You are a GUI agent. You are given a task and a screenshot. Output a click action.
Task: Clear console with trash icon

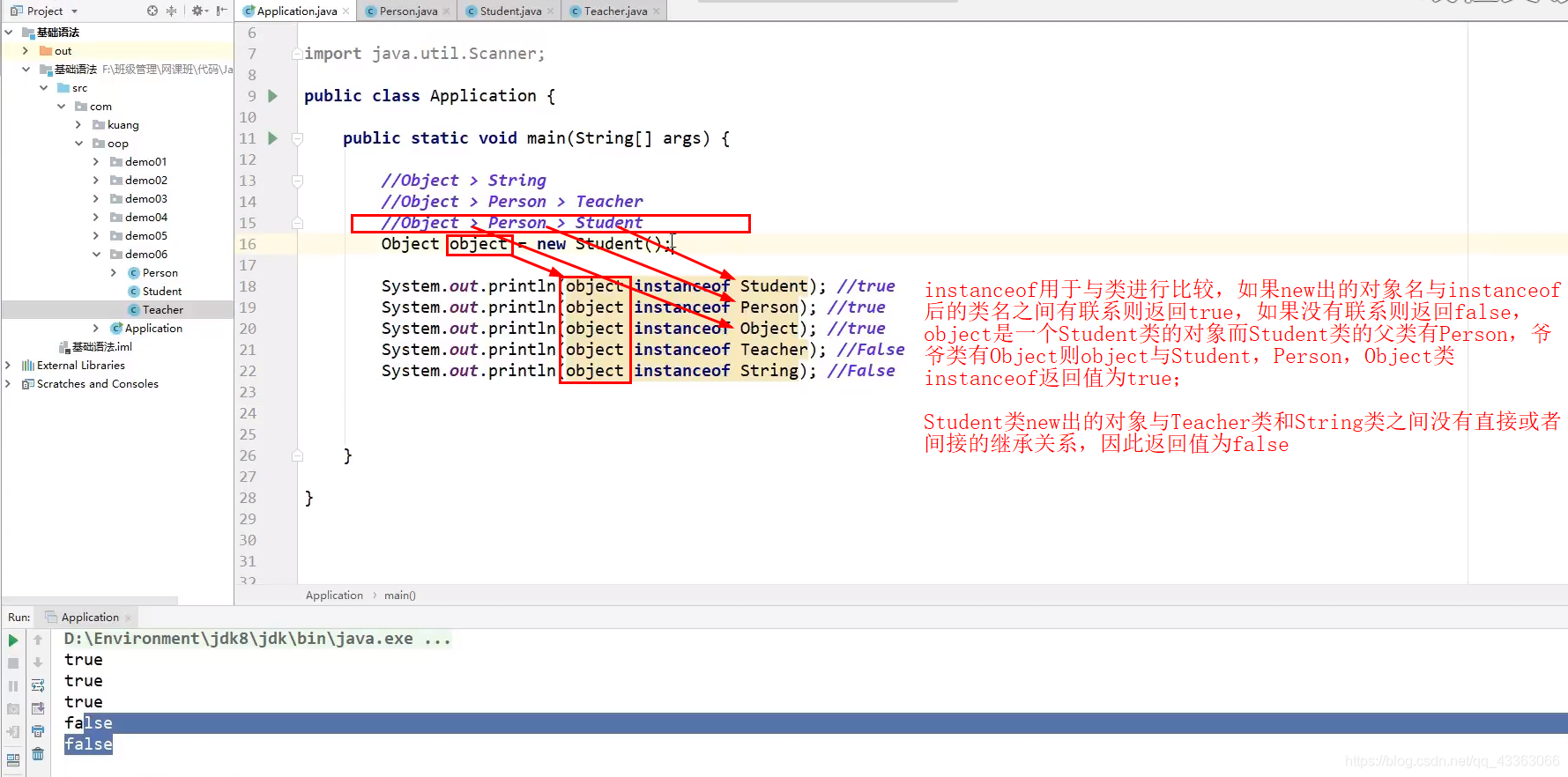point(38,754)
